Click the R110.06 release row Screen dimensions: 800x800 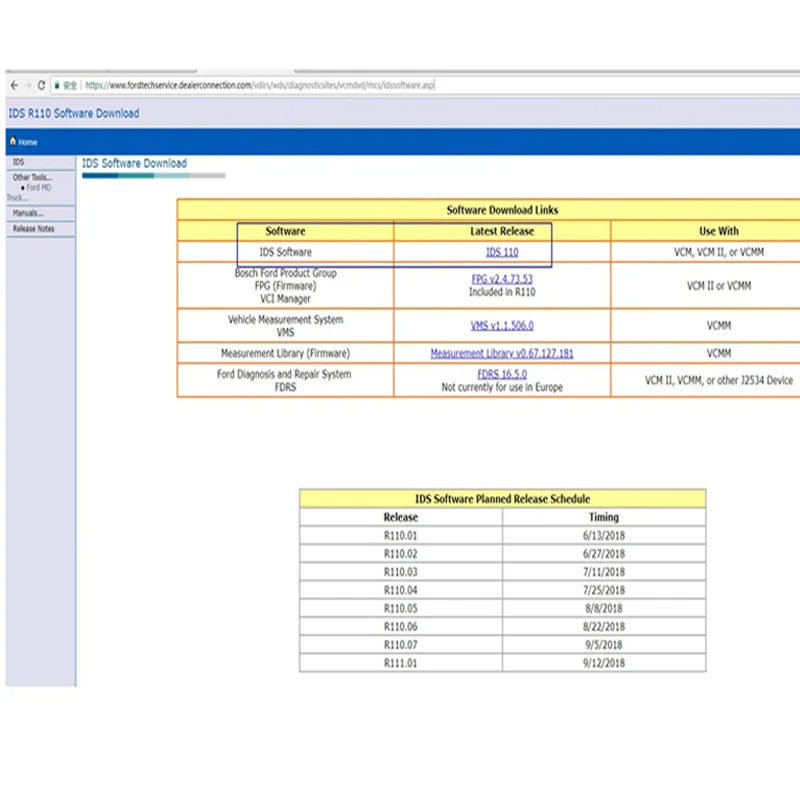[x=401, y=627]
